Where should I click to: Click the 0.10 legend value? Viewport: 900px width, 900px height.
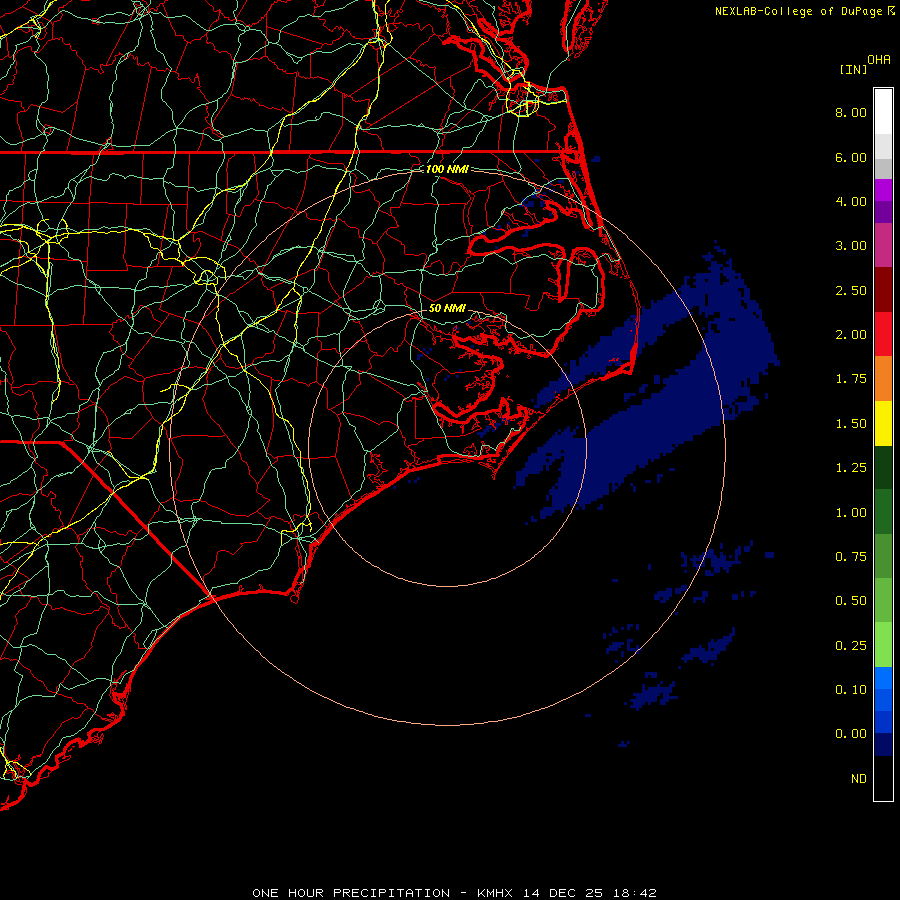(x=851, y=690)
